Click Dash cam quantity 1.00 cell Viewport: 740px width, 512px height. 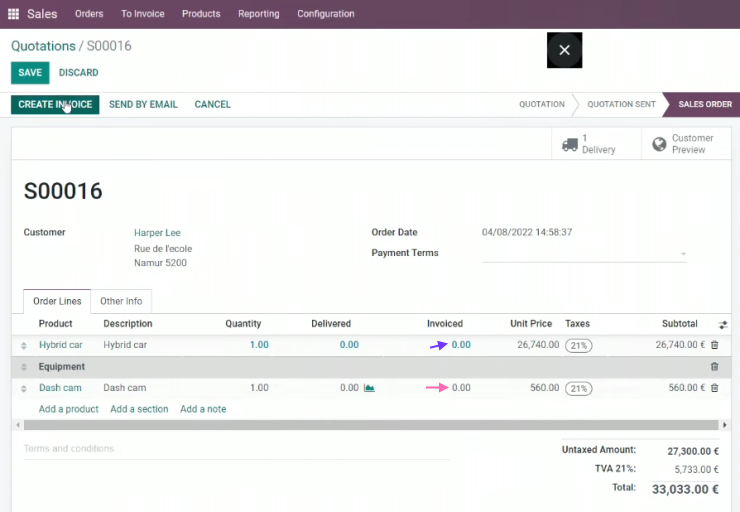[x=259, y=388]
